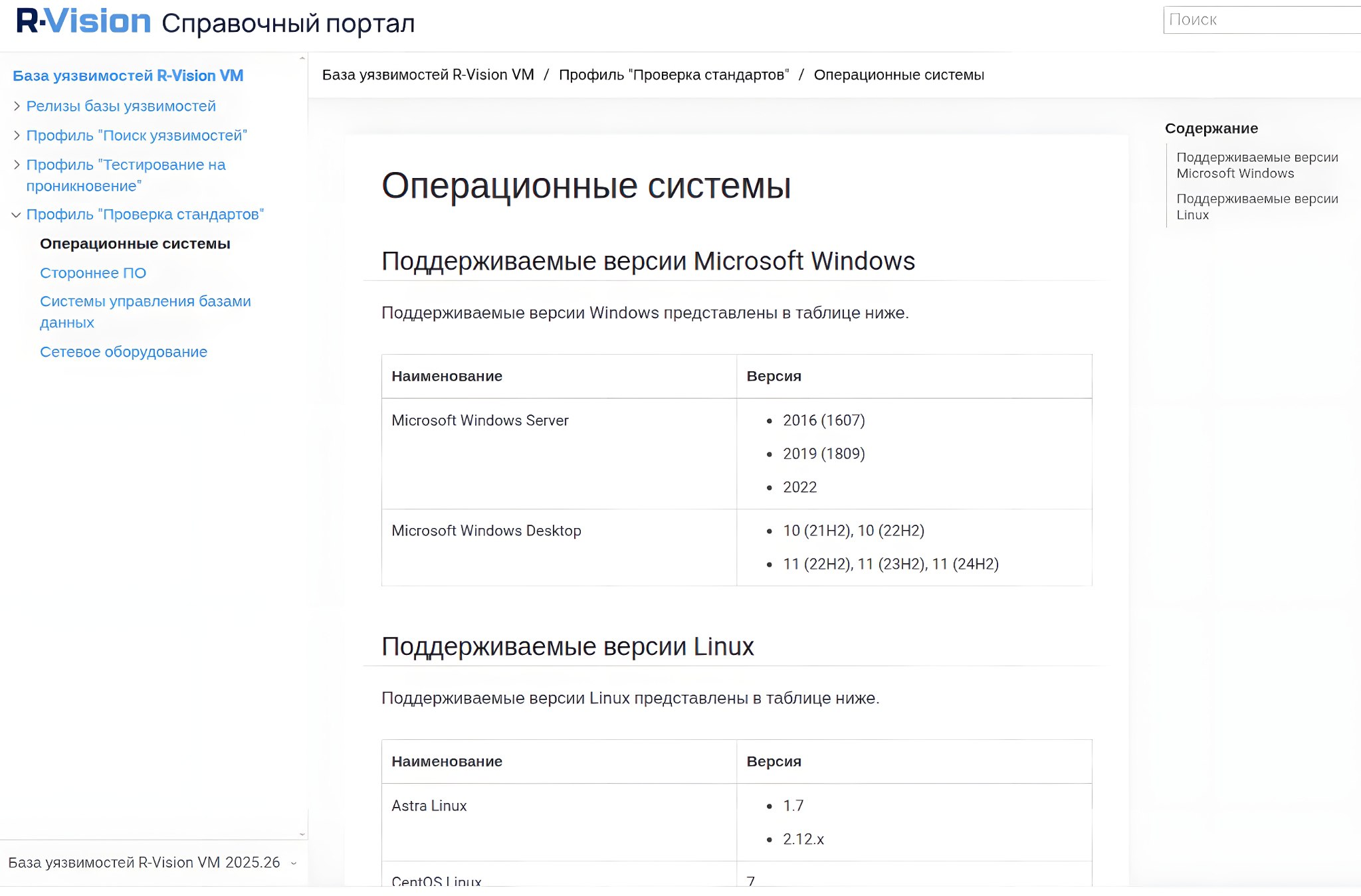1361x896 pixels.
Task: Click version entry '2019 (1809)'
Action: pos(824,454)
